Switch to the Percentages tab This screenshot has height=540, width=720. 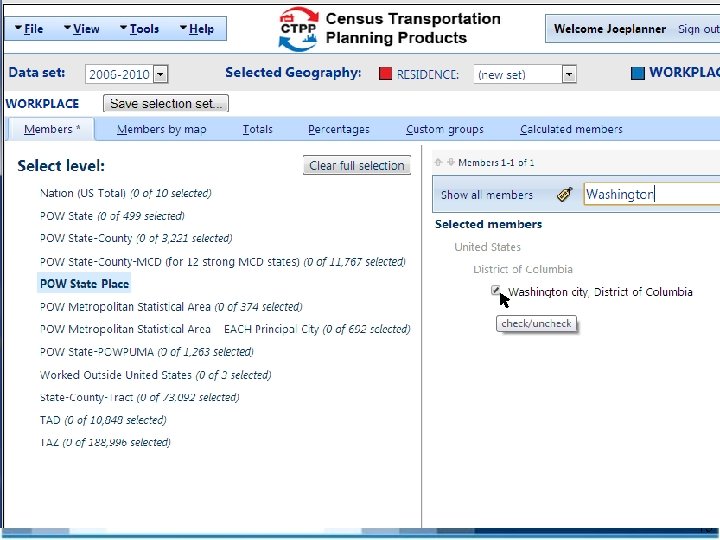point(338,129)
